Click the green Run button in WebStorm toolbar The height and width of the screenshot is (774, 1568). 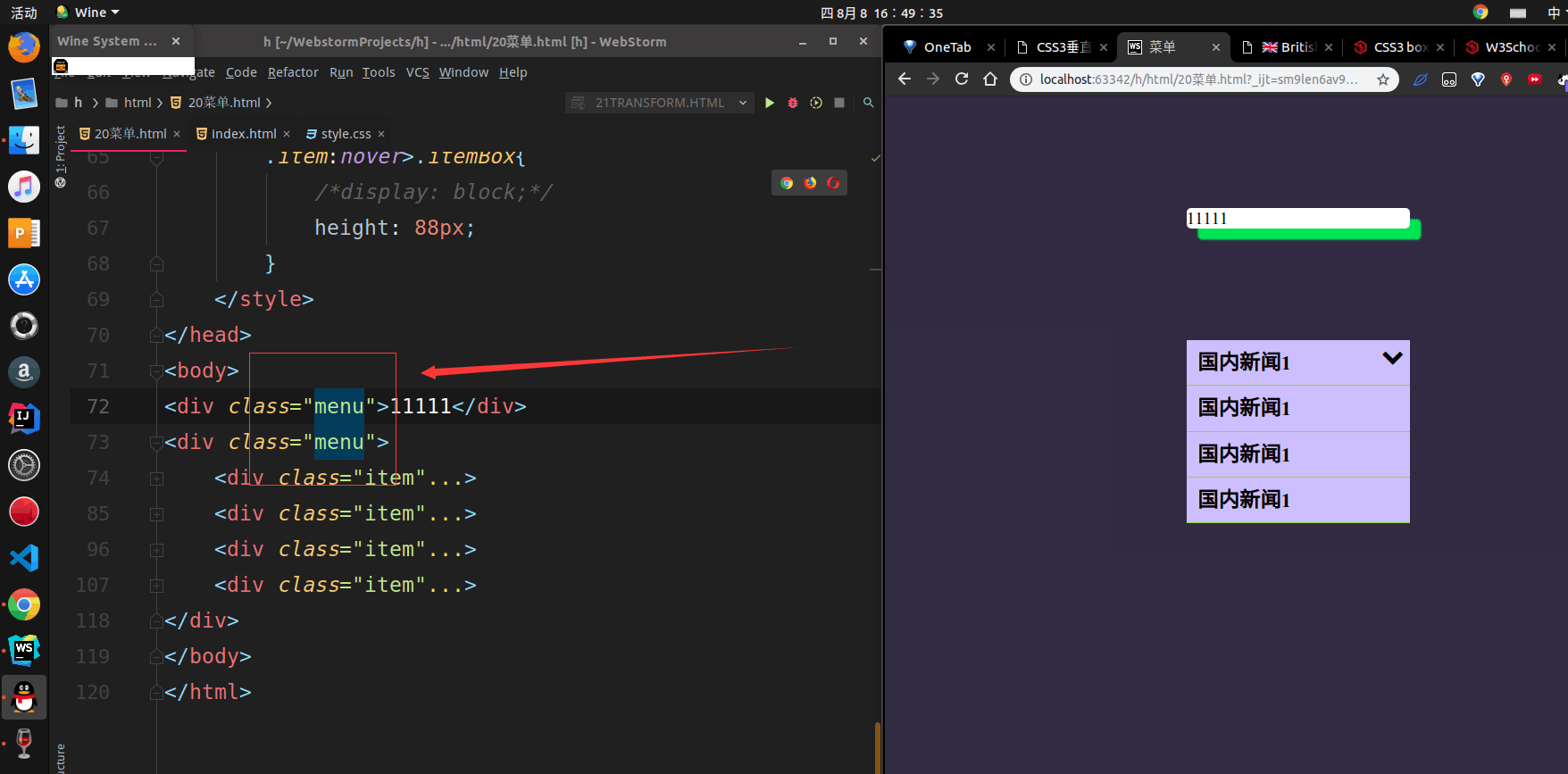click(769, 103)
